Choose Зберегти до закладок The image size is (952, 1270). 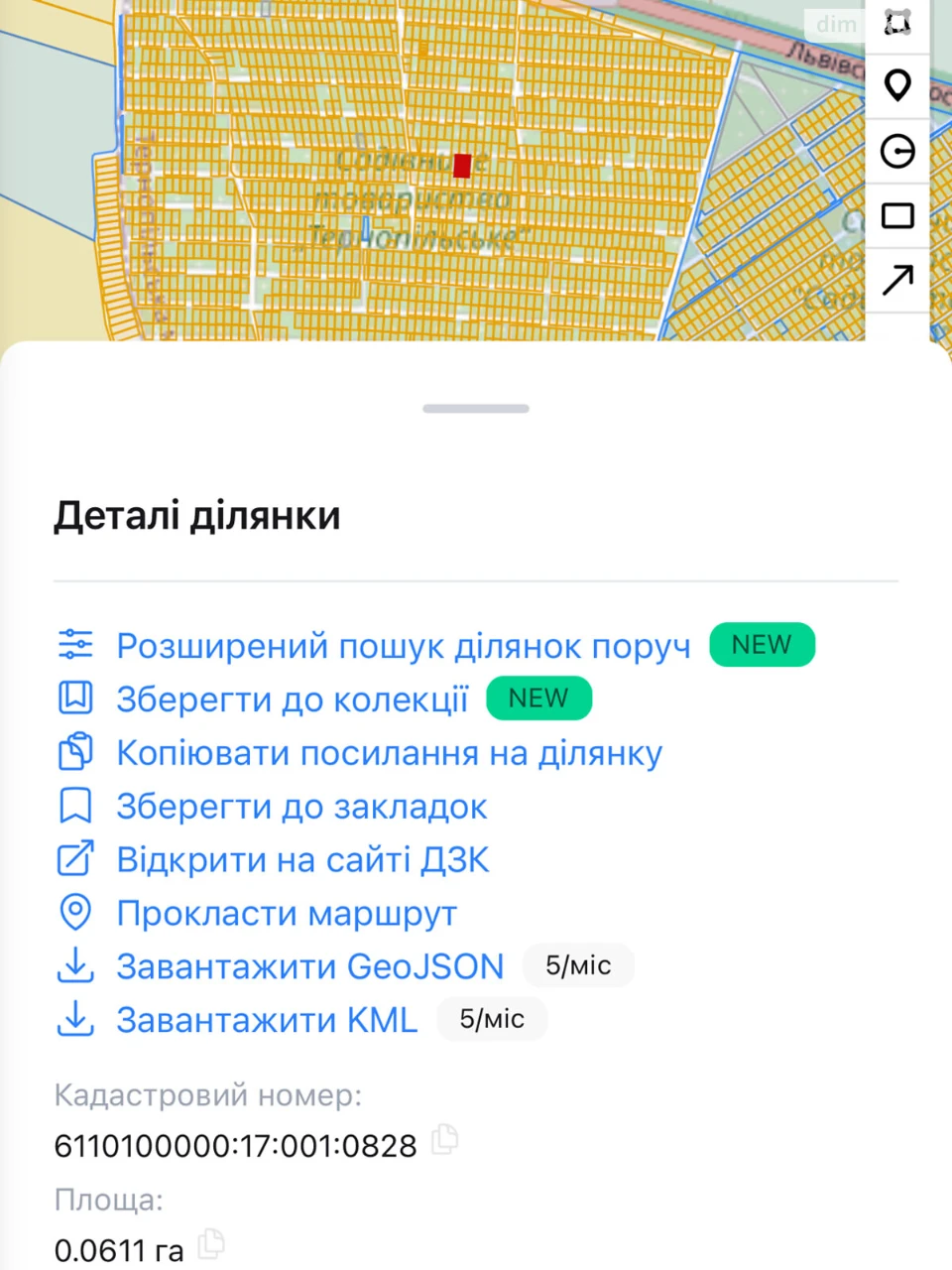pos(302,807)
